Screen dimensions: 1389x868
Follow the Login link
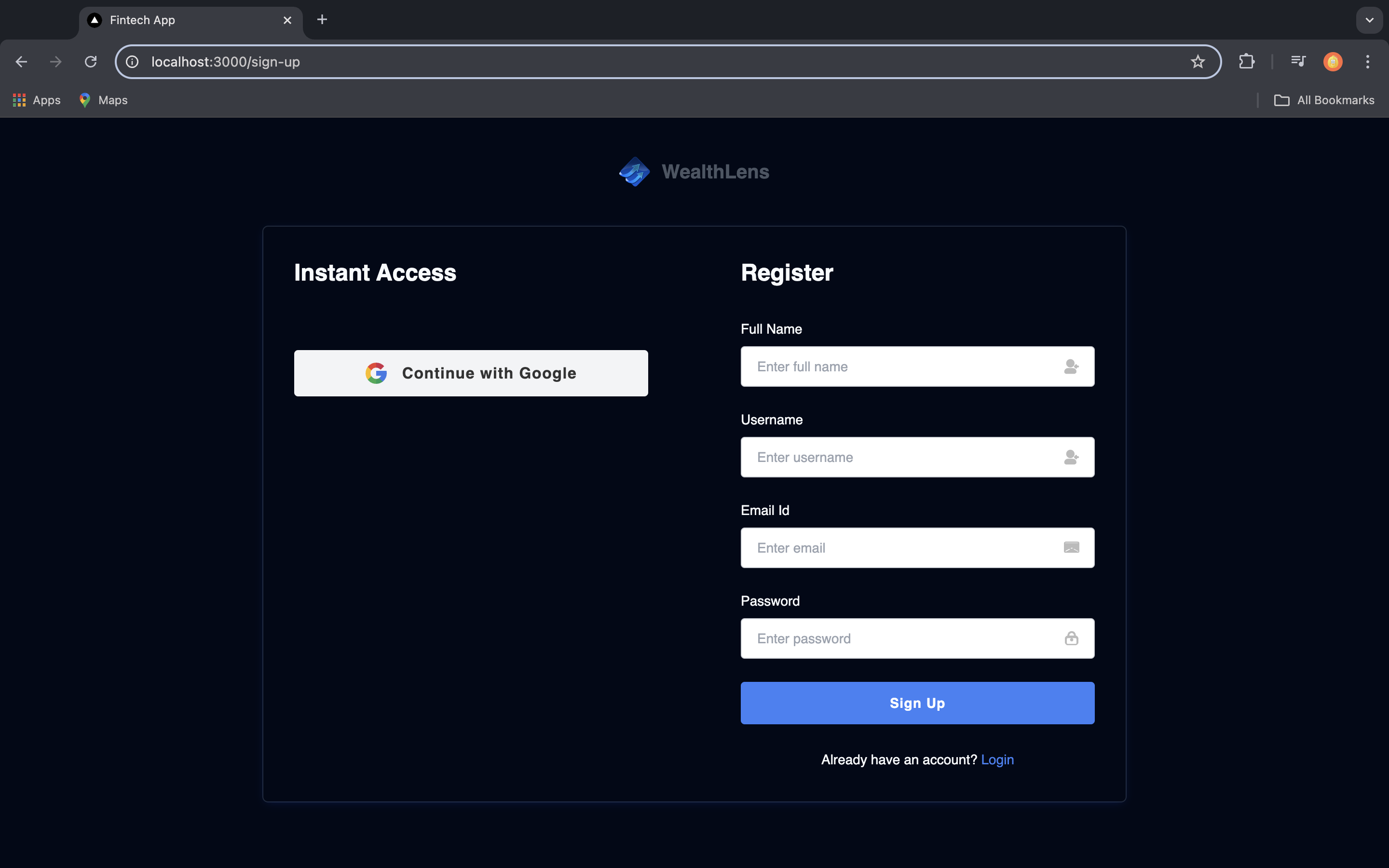997,759
